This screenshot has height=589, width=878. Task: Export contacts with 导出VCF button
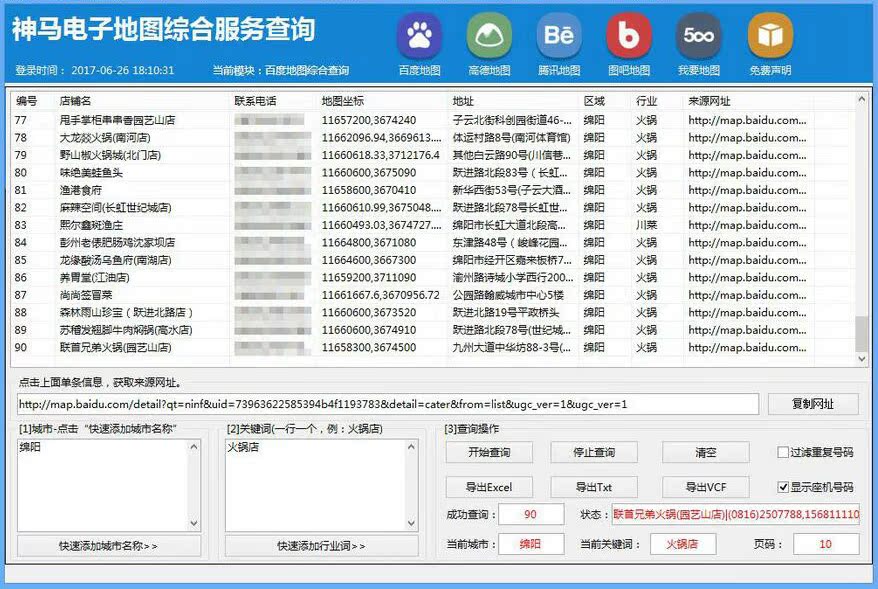pos(706,487)
